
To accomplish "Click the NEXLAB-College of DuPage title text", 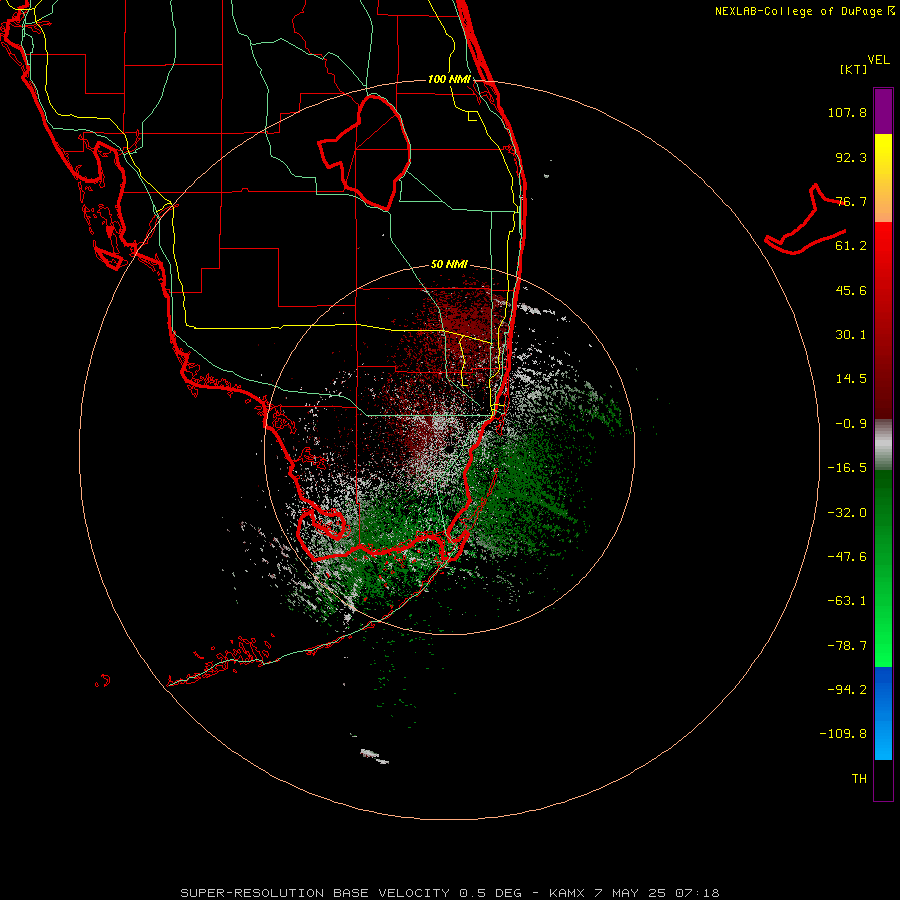I will (805, 11).
